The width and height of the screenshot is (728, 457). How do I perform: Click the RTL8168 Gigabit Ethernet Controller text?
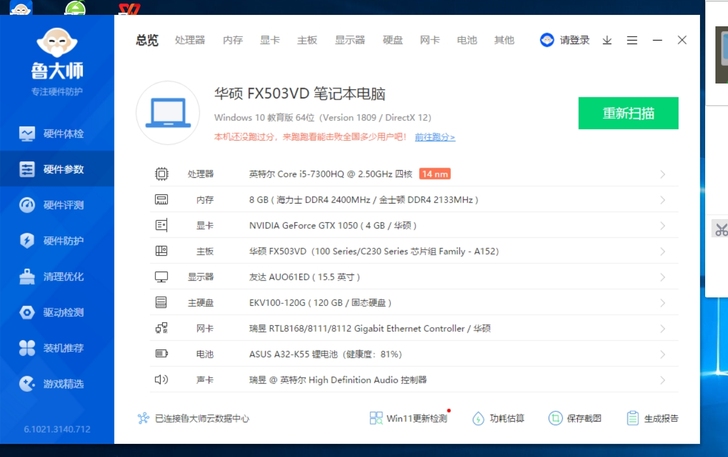point(370,329)
